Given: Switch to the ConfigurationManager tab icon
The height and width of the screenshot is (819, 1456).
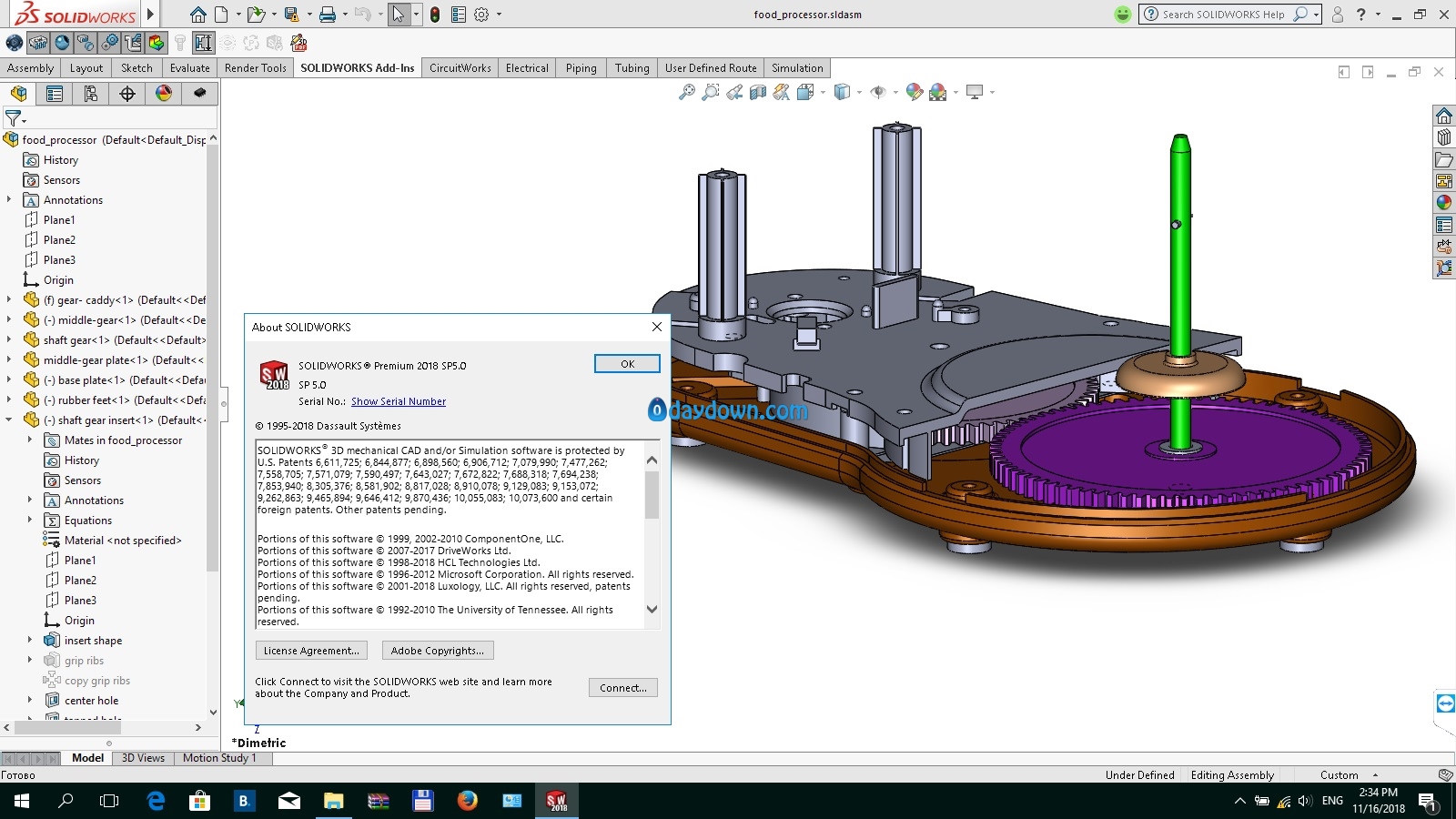Looking at the screenshot, I should (91, 94).
